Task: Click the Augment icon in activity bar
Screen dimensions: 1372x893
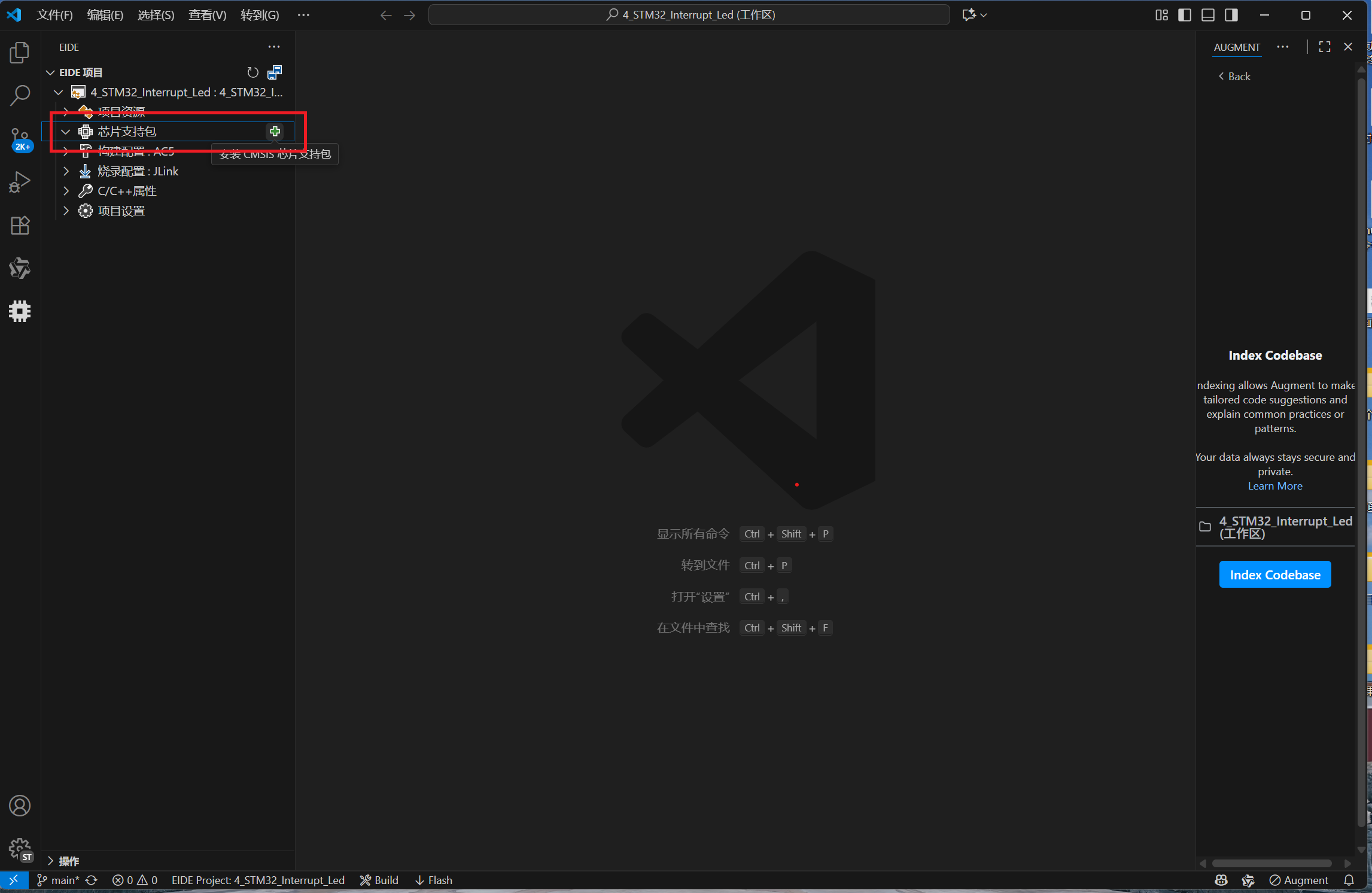Action: pyautogui.click(x=20, y=268)
